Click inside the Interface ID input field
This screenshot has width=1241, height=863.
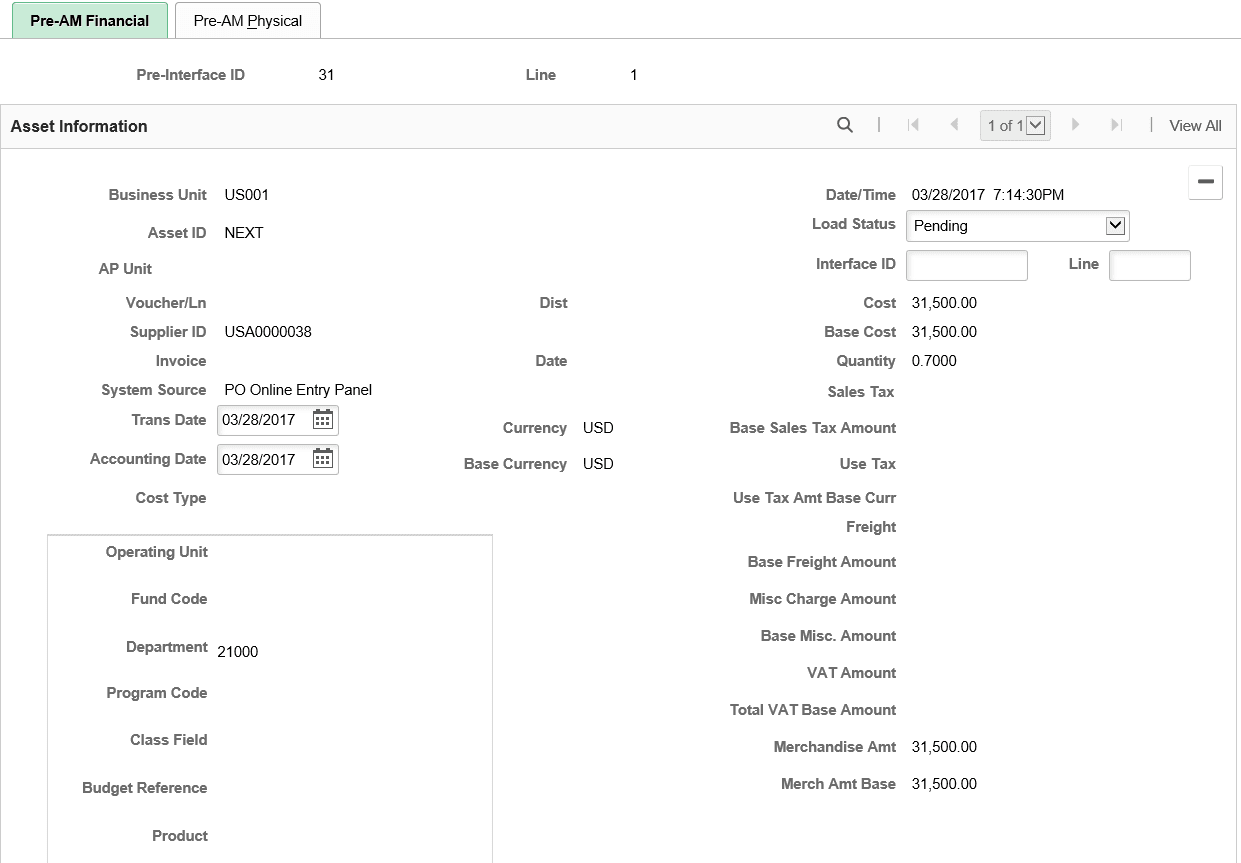click(x=966, y=264)
